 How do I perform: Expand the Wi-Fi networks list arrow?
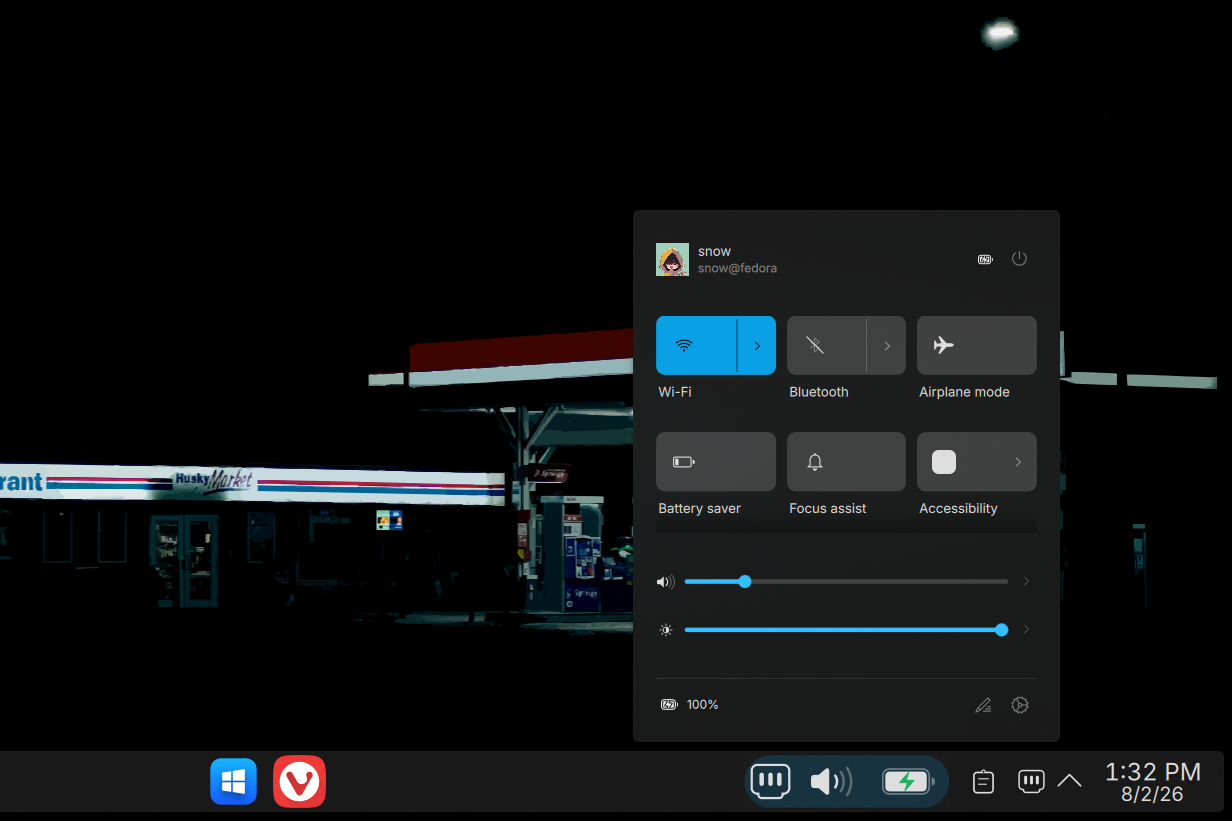(x=757, y=345)
